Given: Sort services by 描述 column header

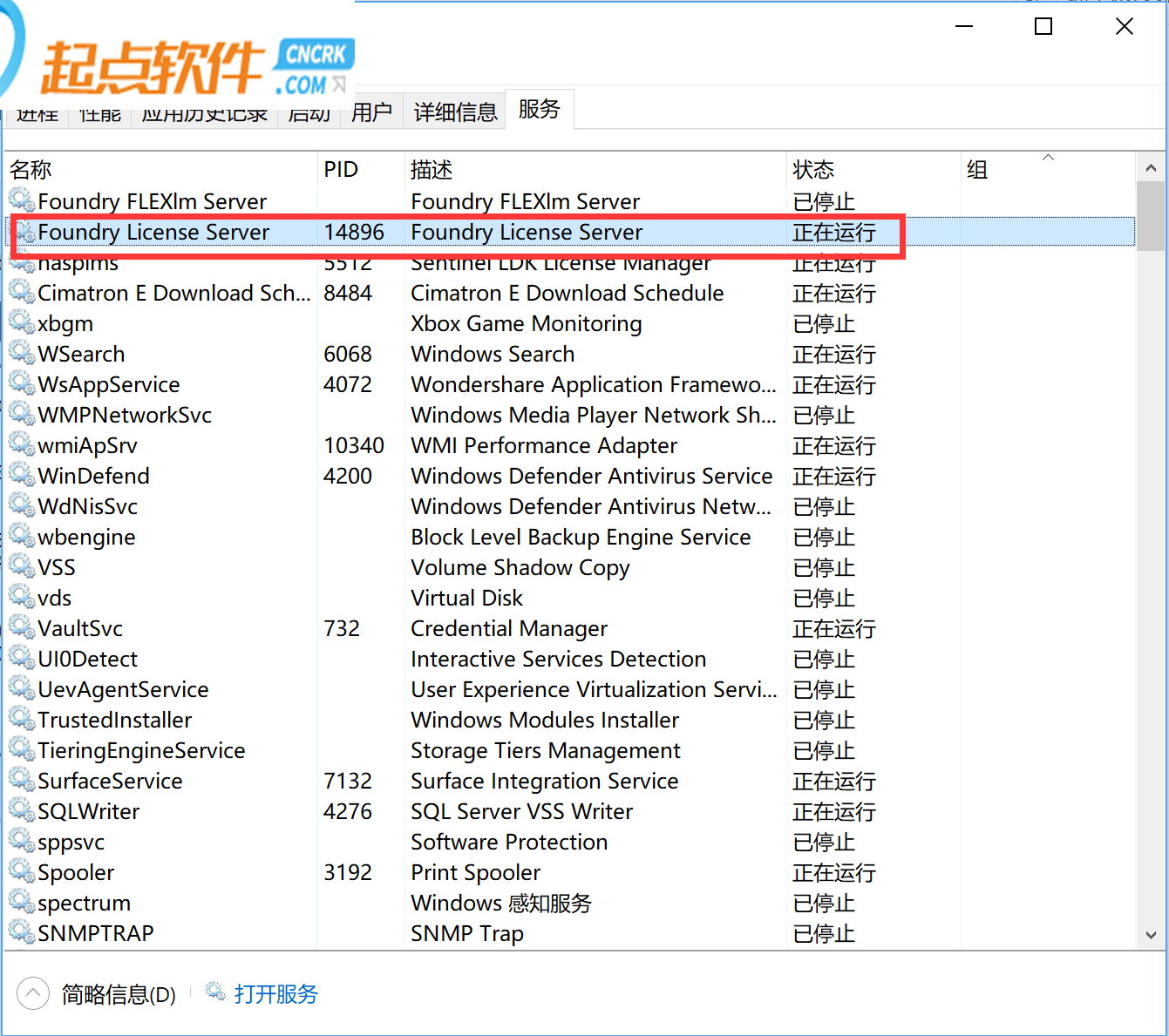Looking at the screenshot, I should (596, 170).
